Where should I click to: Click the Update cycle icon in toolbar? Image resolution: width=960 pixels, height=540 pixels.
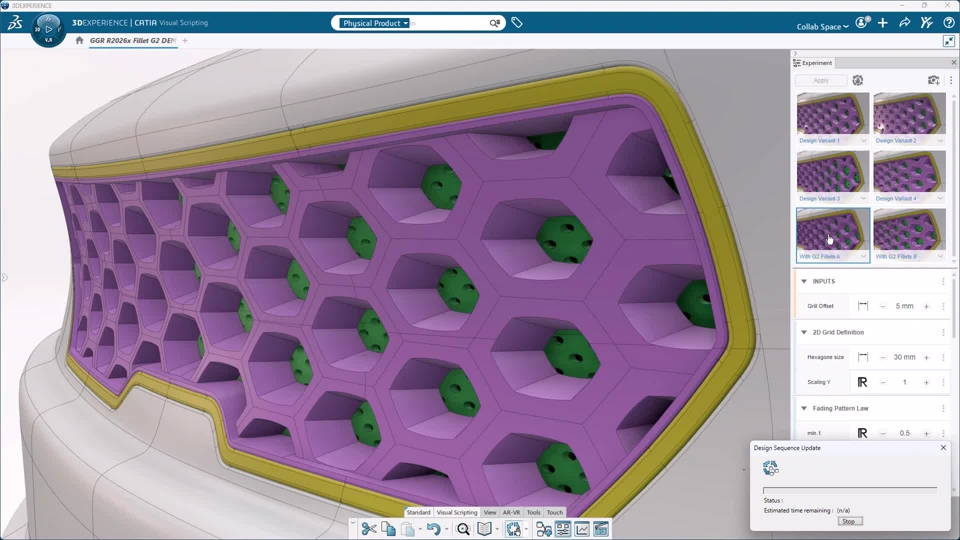coord(513,528)
